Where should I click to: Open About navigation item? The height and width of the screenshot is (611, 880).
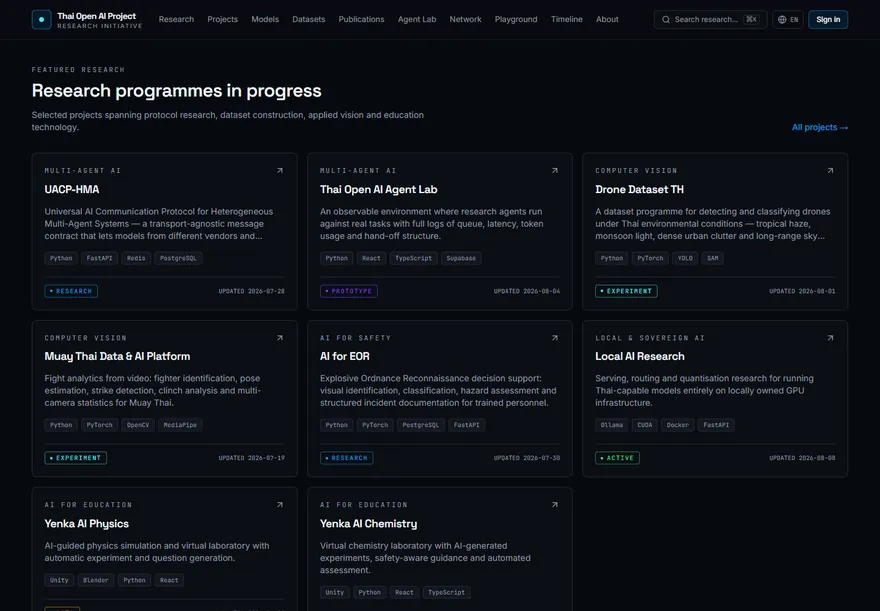tap(607, 19)
